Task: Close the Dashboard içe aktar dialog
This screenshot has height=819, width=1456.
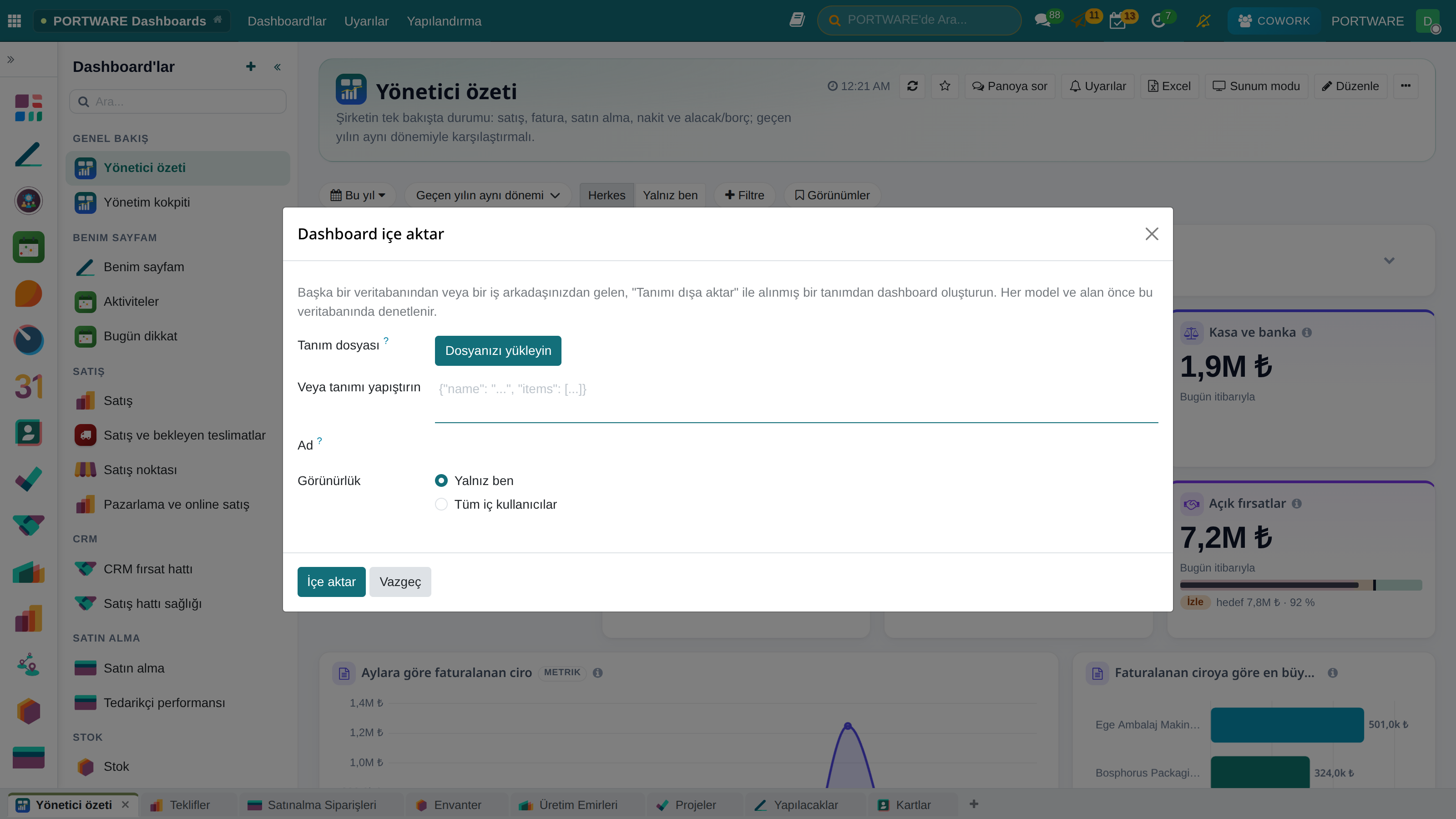Action: point(1152,234)
